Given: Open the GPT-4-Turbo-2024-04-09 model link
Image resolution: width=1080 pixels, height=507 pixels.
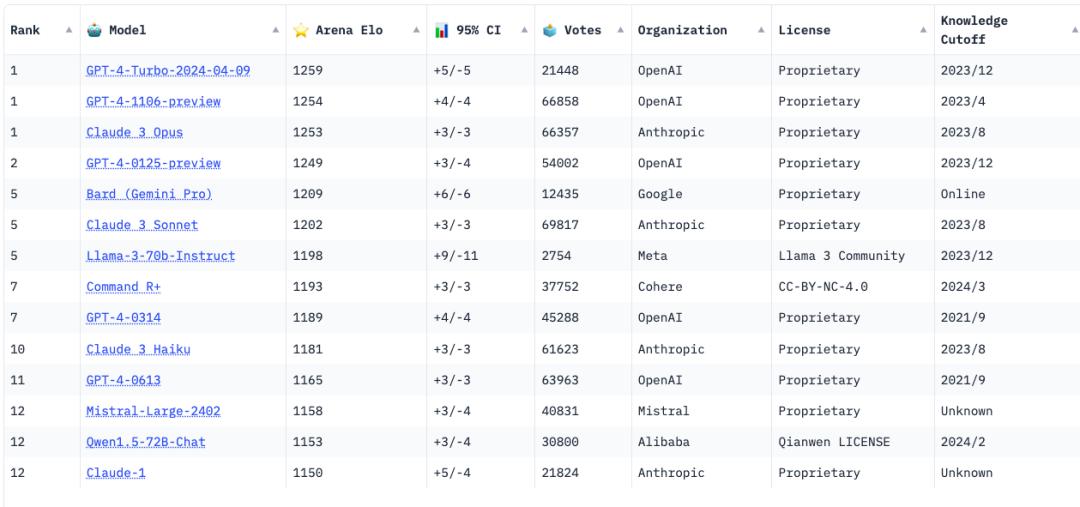Looking at the screenshot, I should (168, 70).
